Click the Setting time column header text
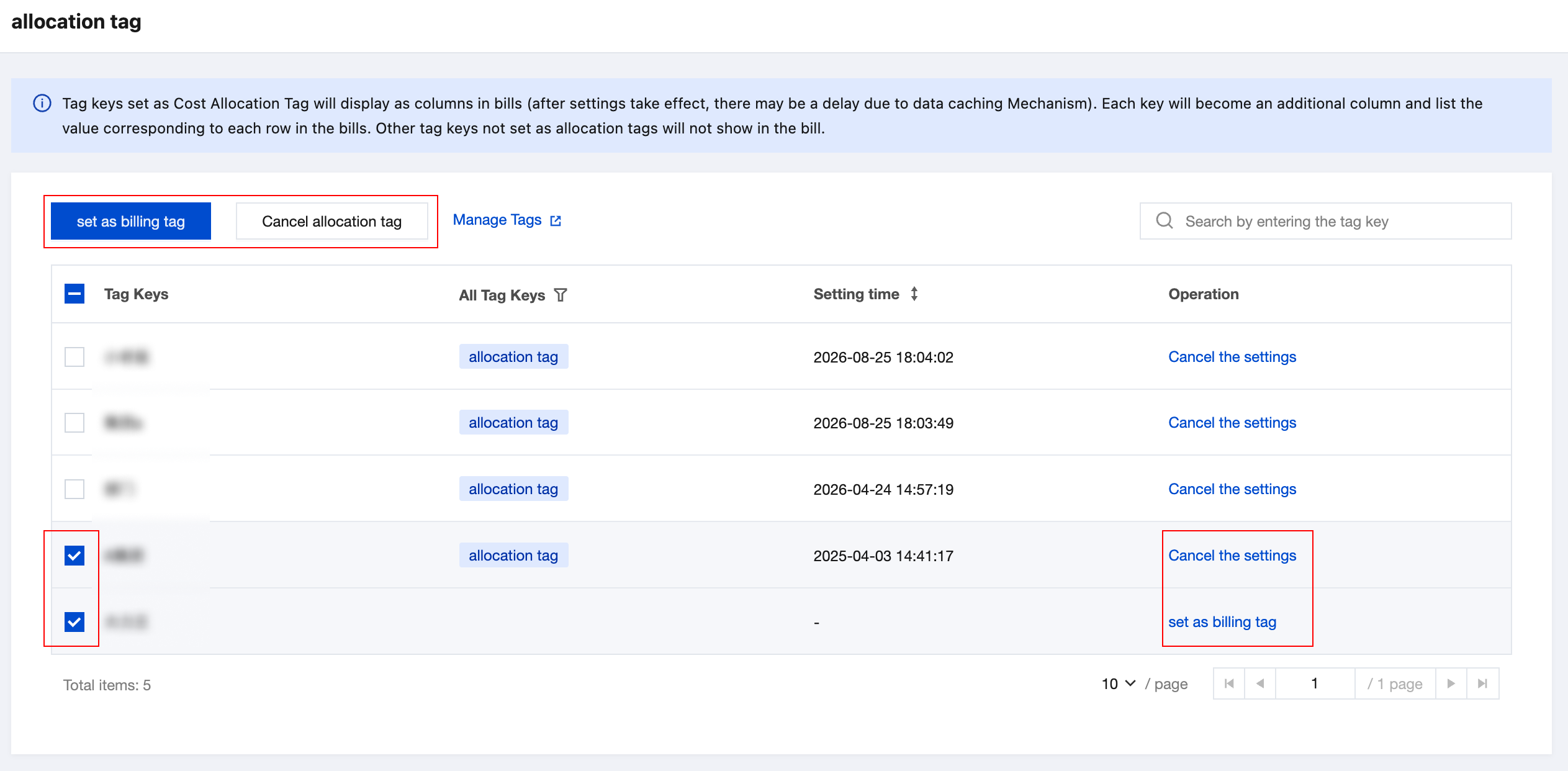The height and width of the screenshot is (771, 1568). [x=856, y=294]
